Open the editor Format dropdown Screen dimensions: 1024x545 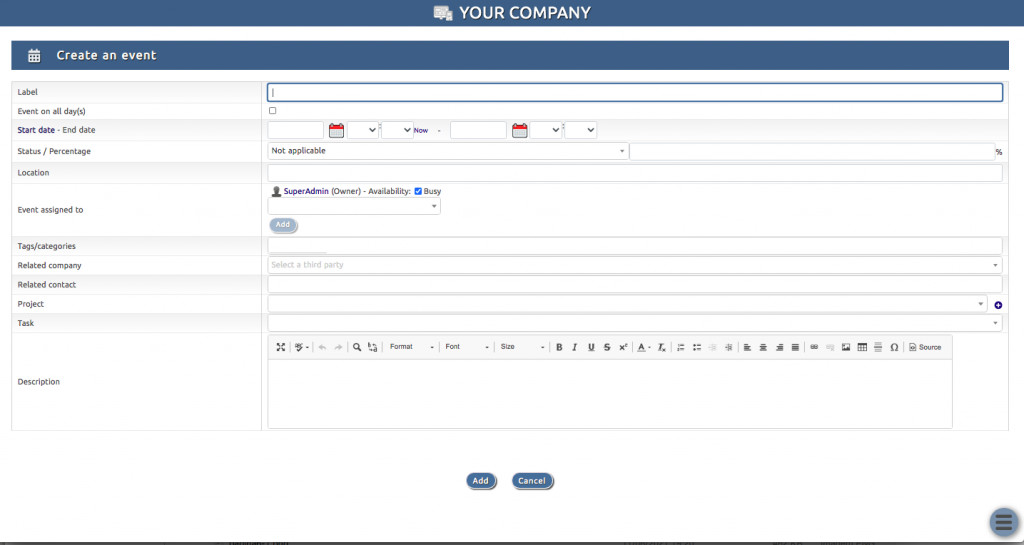pyautogui.click(x=411, y=347)
